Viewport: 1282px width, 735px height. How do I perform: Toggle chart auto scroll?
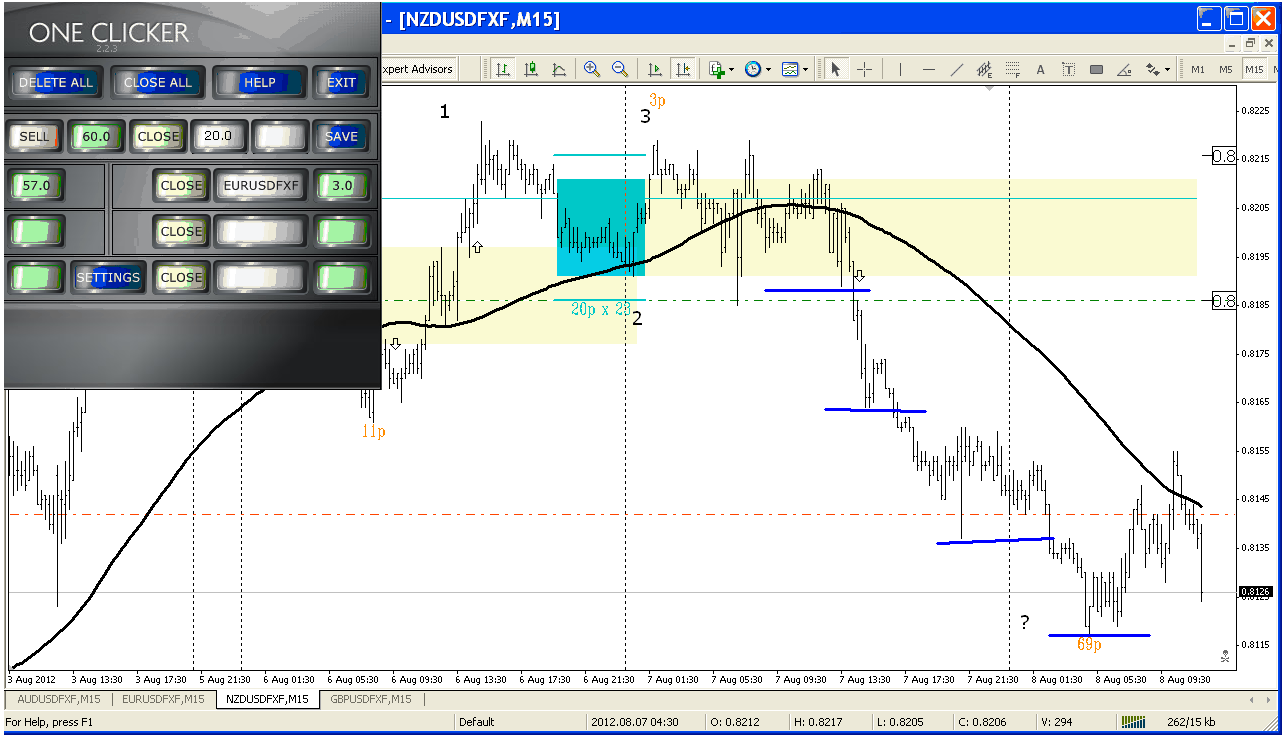tap(655, 69)
